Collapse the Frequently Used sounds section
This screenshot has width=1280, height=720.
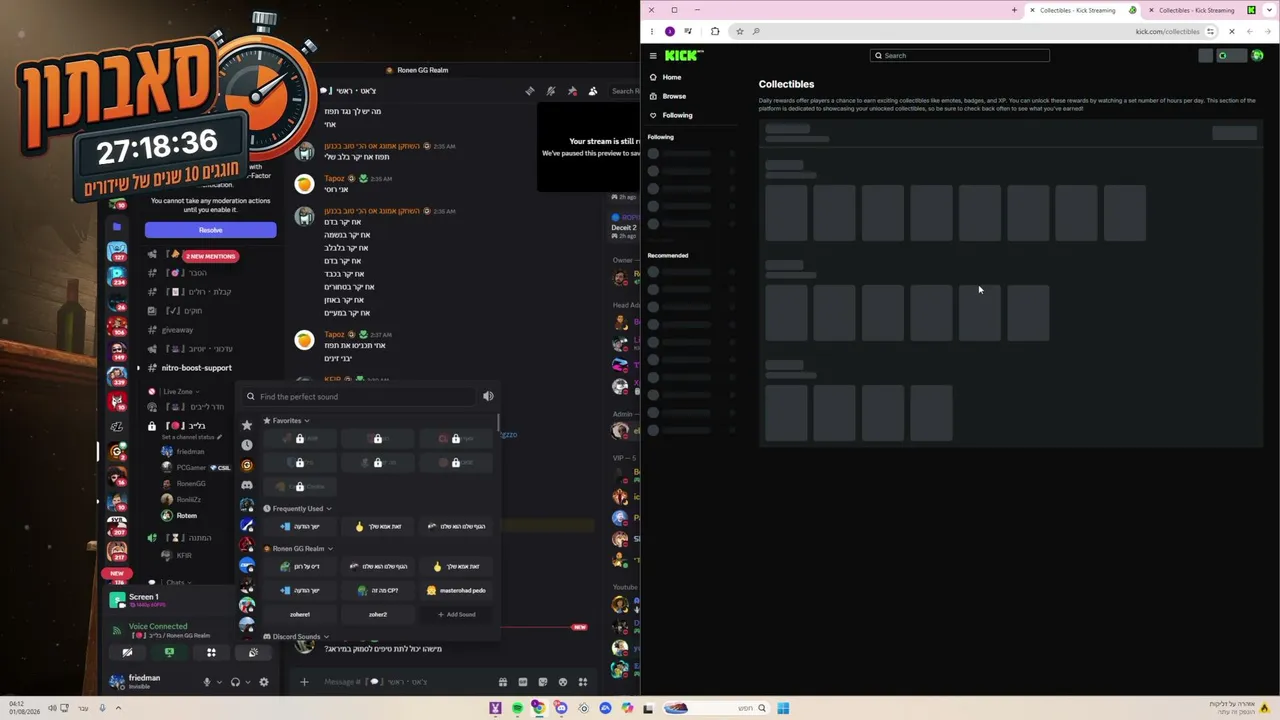(x=297, y=509)
